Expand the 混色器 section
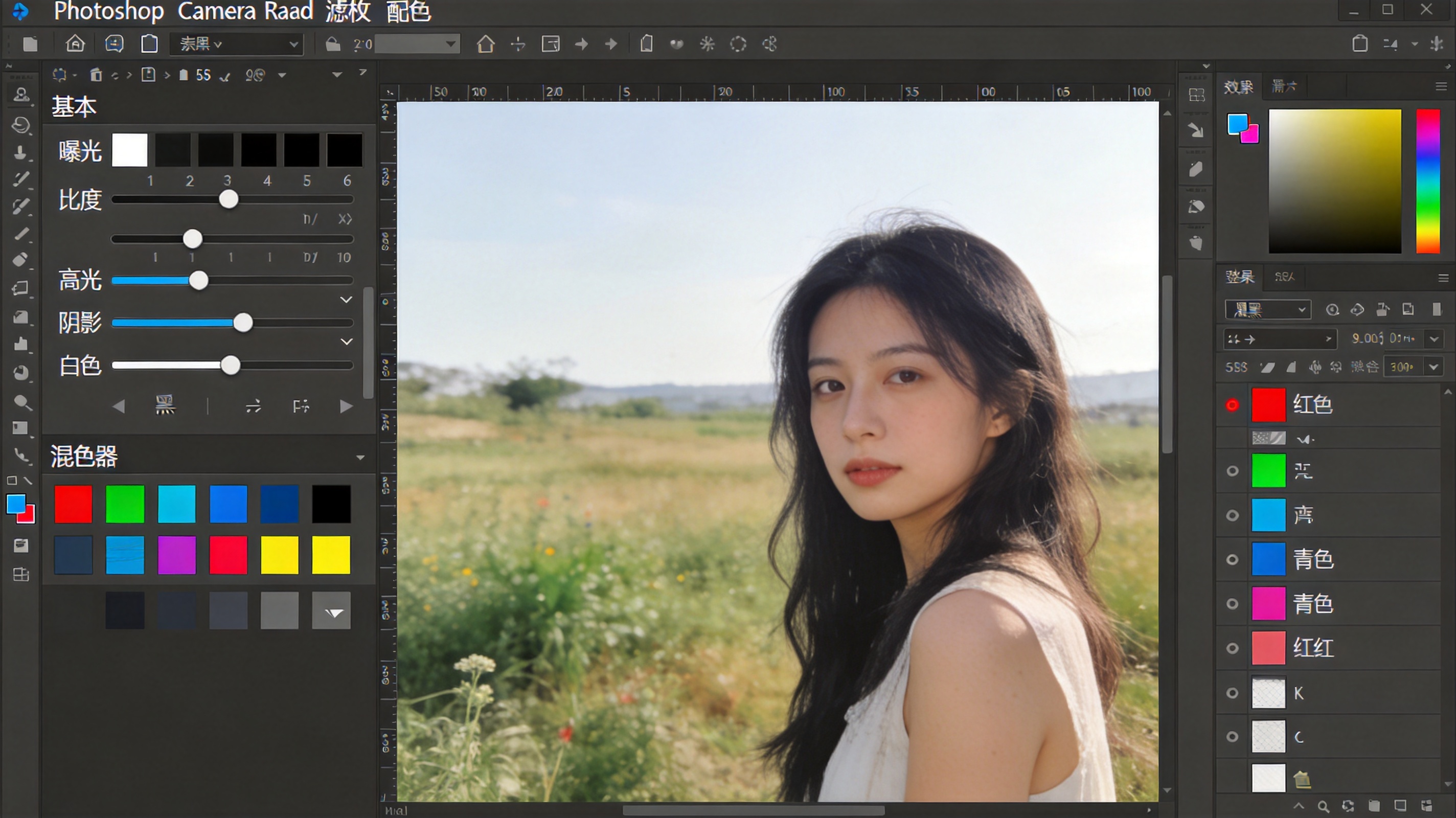 tap(360, 457)
